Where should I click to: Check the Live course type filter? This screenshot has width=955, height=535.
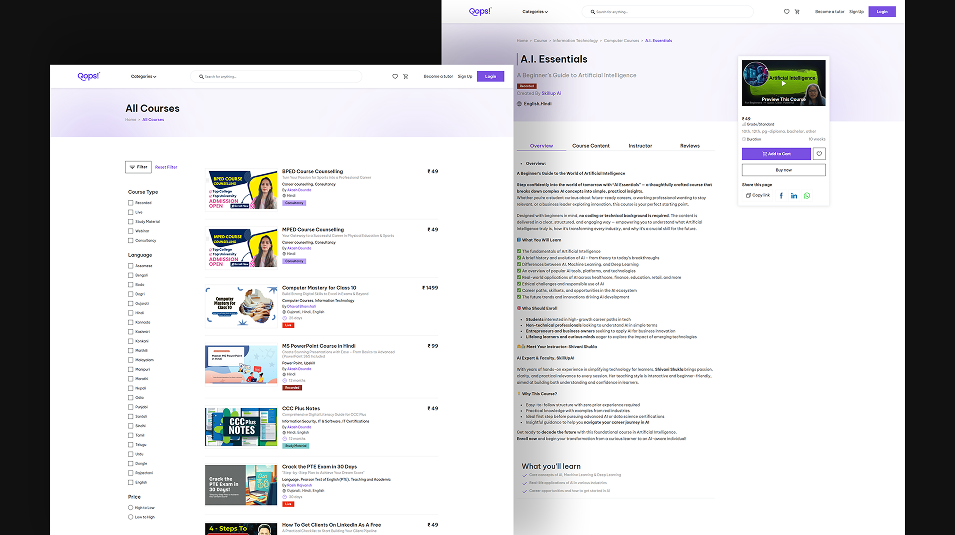130,212
